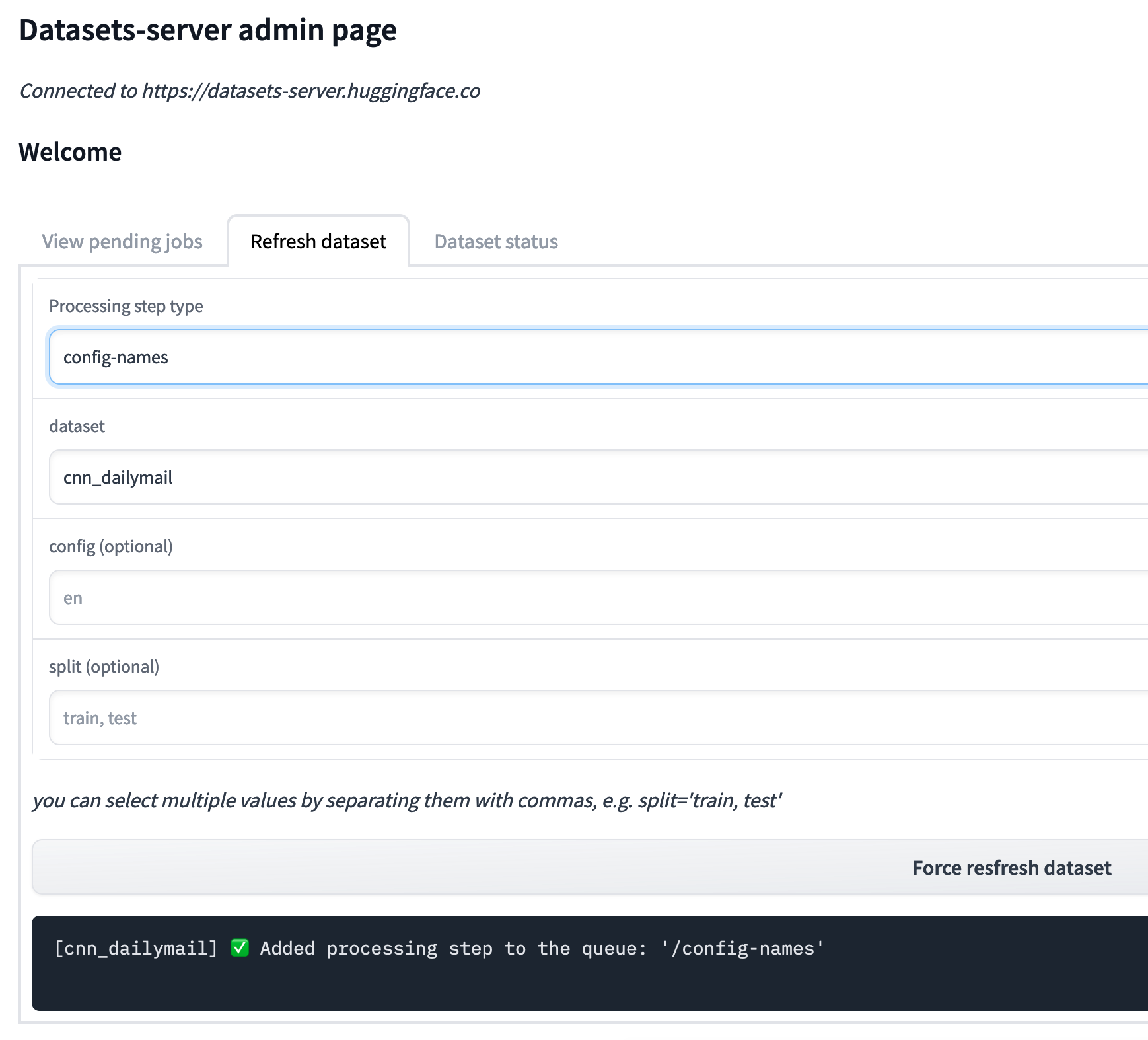Click the Datasets-server admin page heading

click(208, 30)
